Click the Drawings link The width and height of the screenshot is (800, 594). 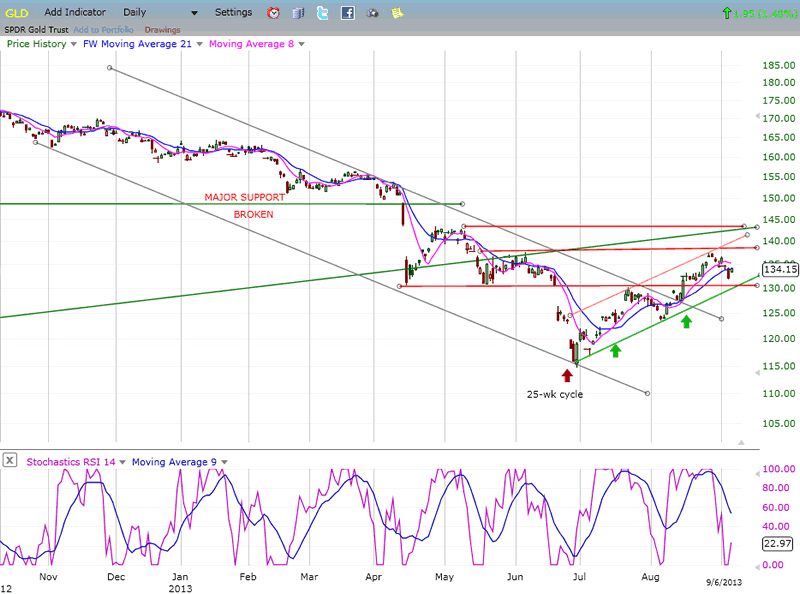(163, 30)
